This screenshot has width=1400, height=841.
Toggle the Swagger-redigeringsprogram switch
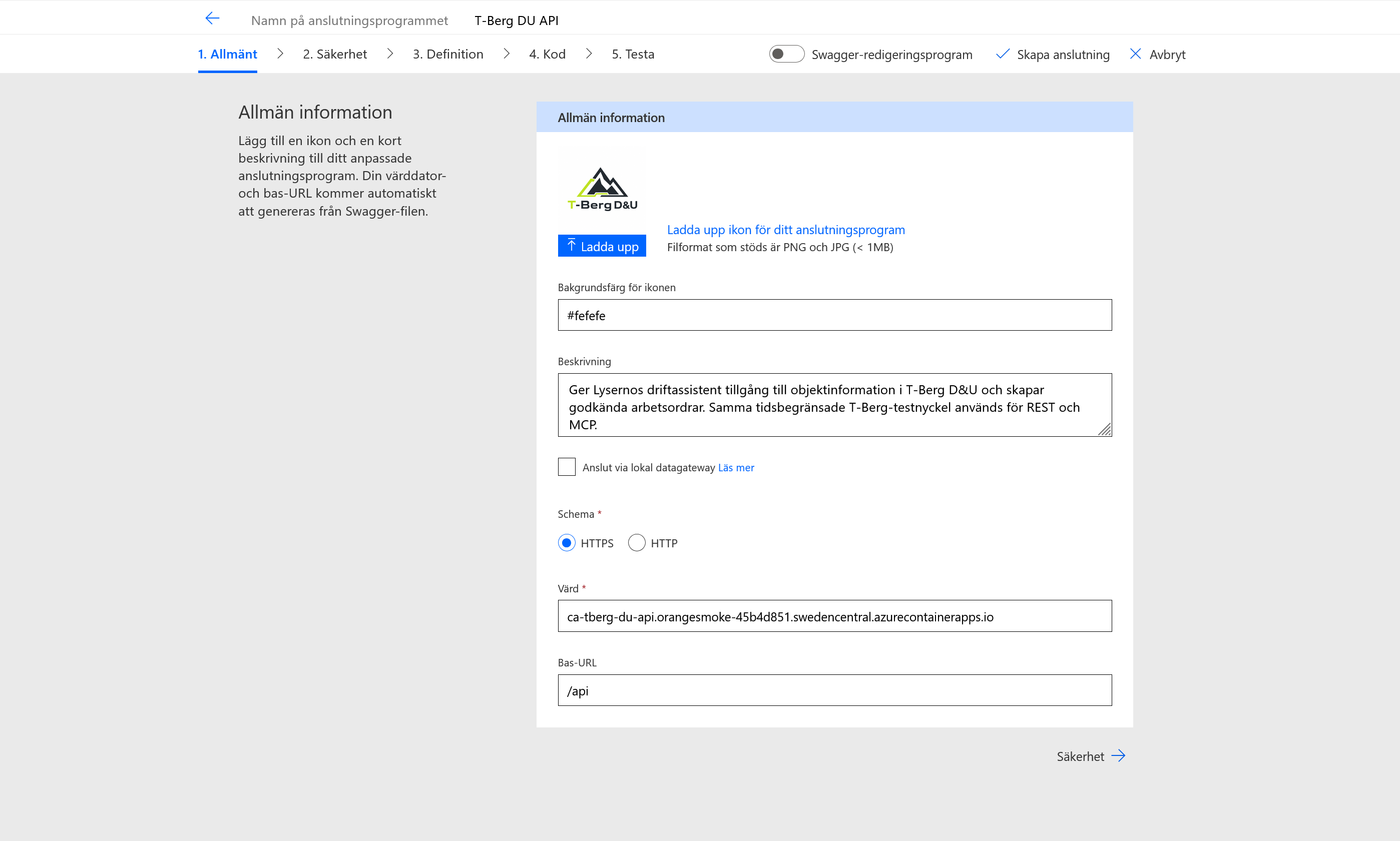coord(786,54)
